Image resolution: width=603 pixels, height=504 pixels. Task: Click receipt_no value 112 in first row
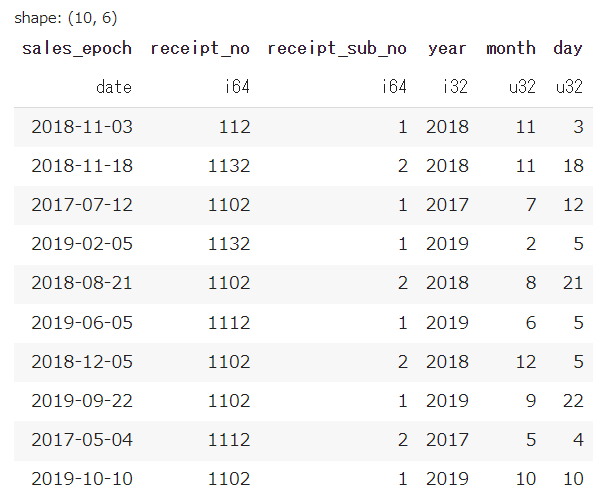click(x=235, y=127)
